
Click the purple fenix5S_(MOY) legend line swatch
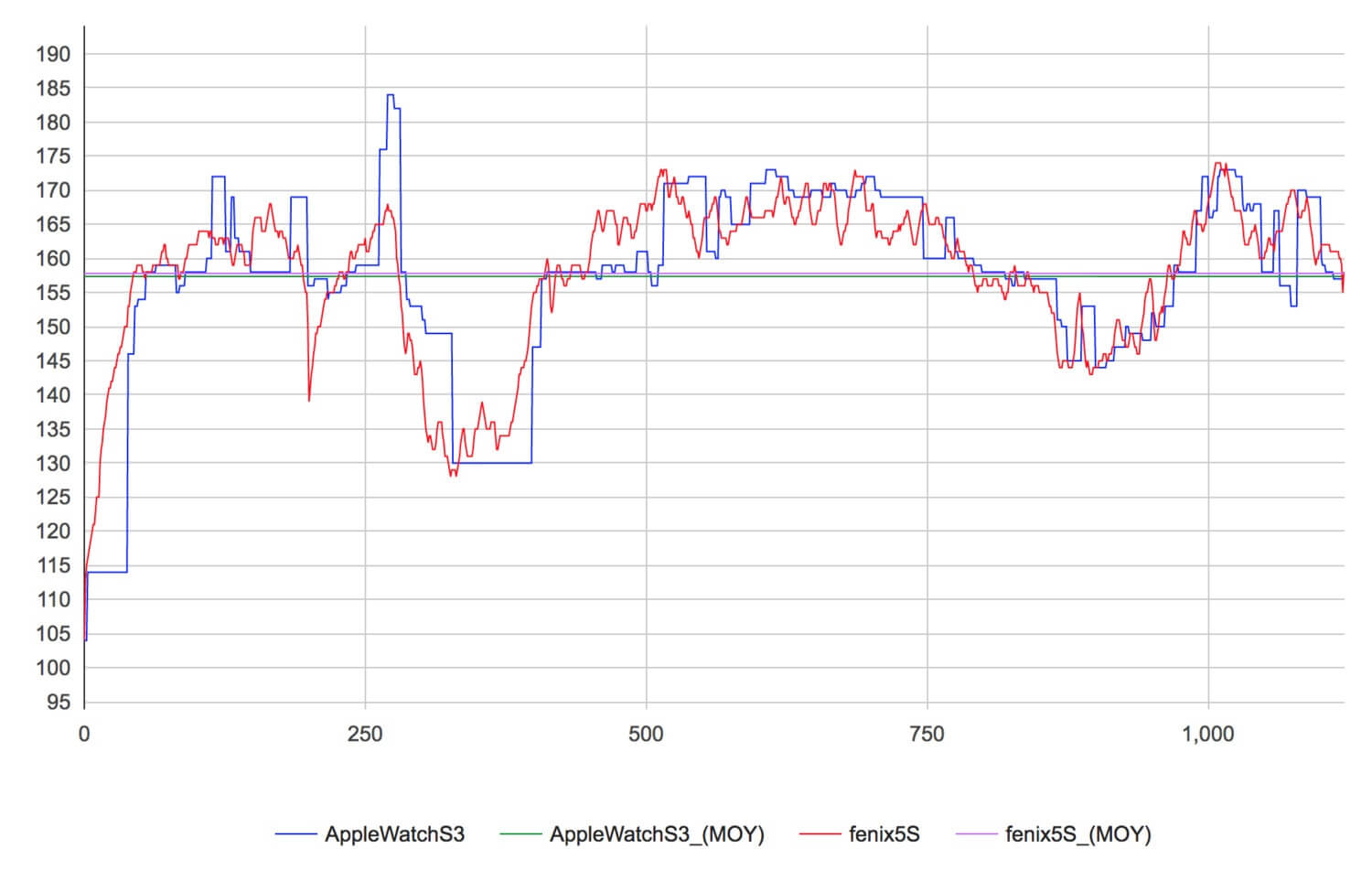tap(975, 833)
